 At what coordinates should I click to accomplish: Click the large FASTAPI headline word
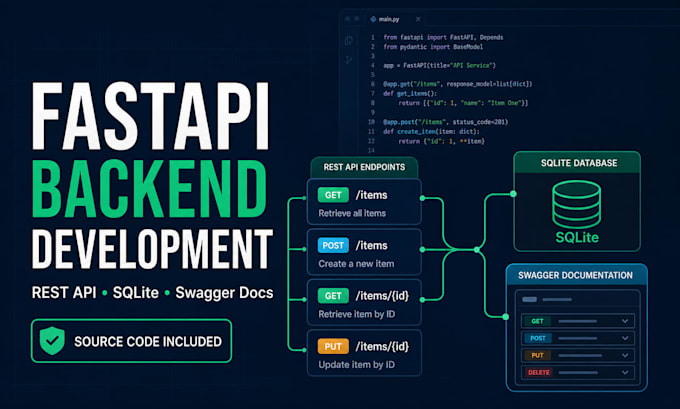pos(151,116)
